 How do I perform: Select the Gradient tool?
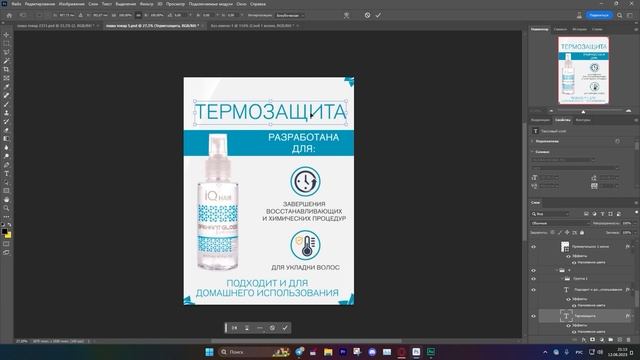tap(6, 139)
